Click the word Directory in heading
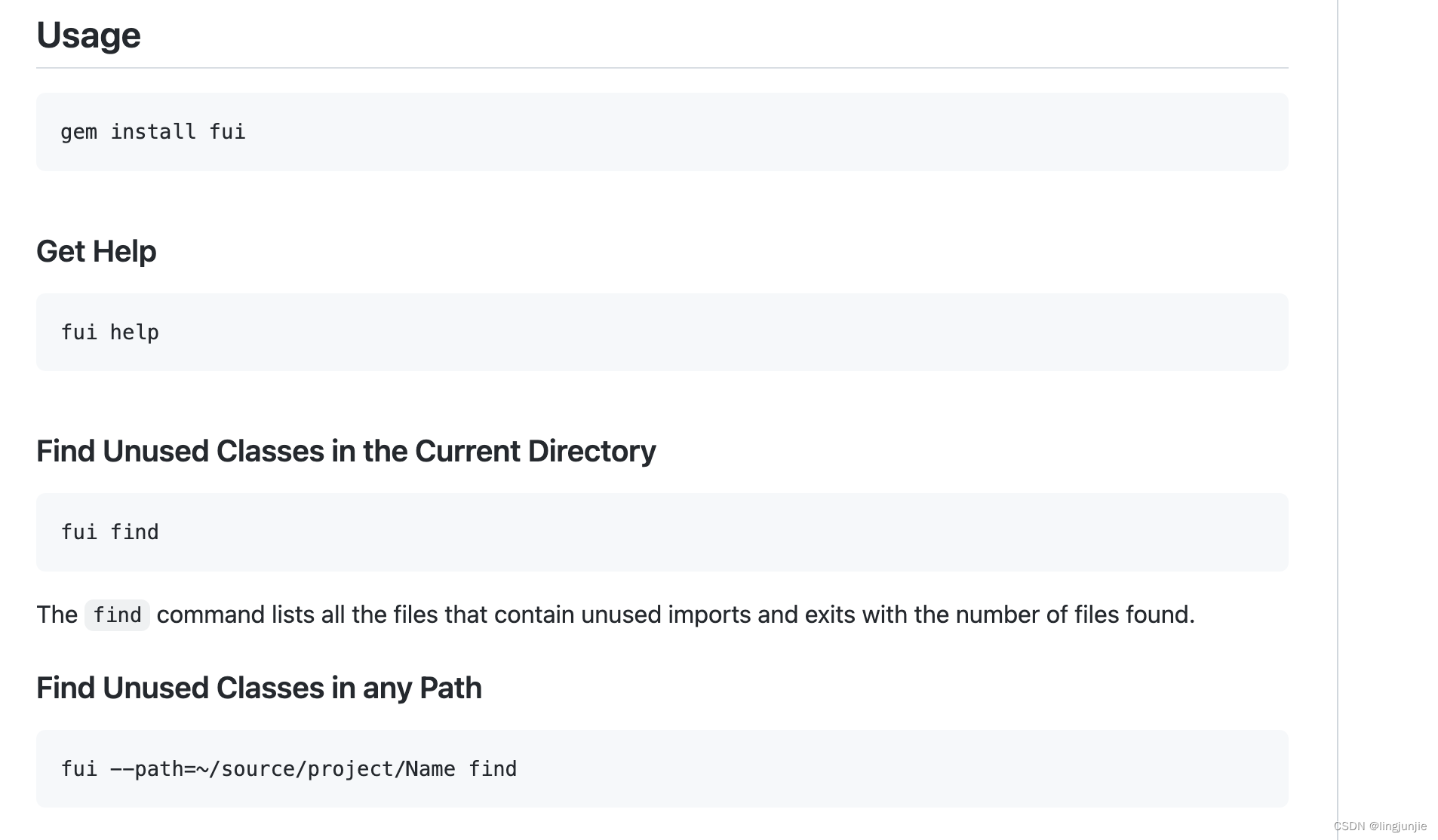1438x840 pixels. point(591,451)
